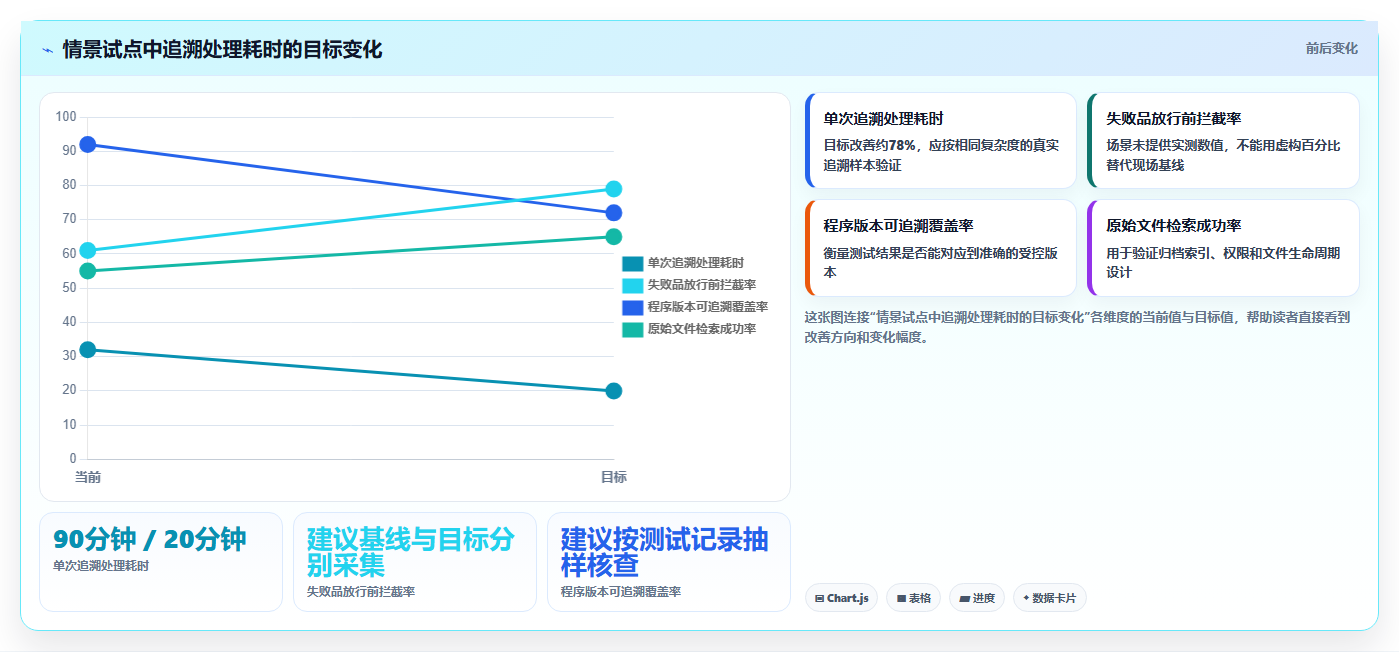Click the dark blue data point at 72 for 目标
The image size is (1399, 652).
click(x=614, y=213)
